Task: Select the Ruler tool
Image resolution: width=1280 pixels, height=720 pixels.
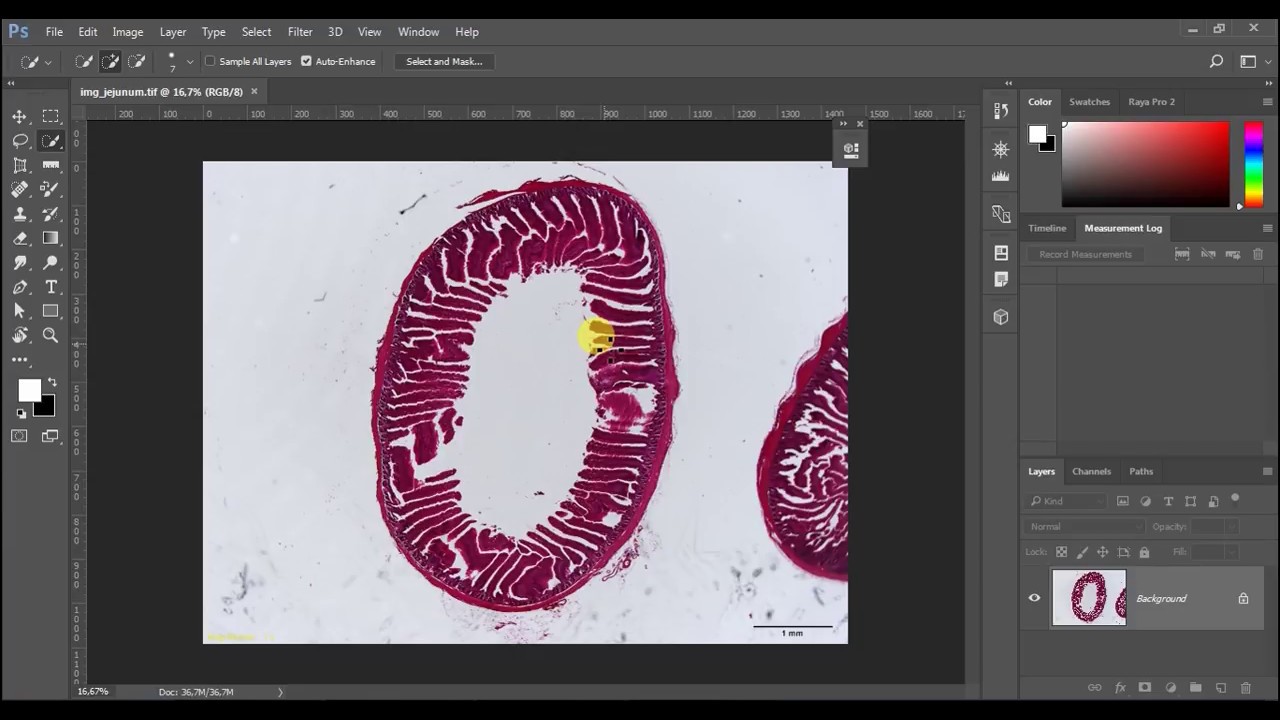Action: click(51, 165)
